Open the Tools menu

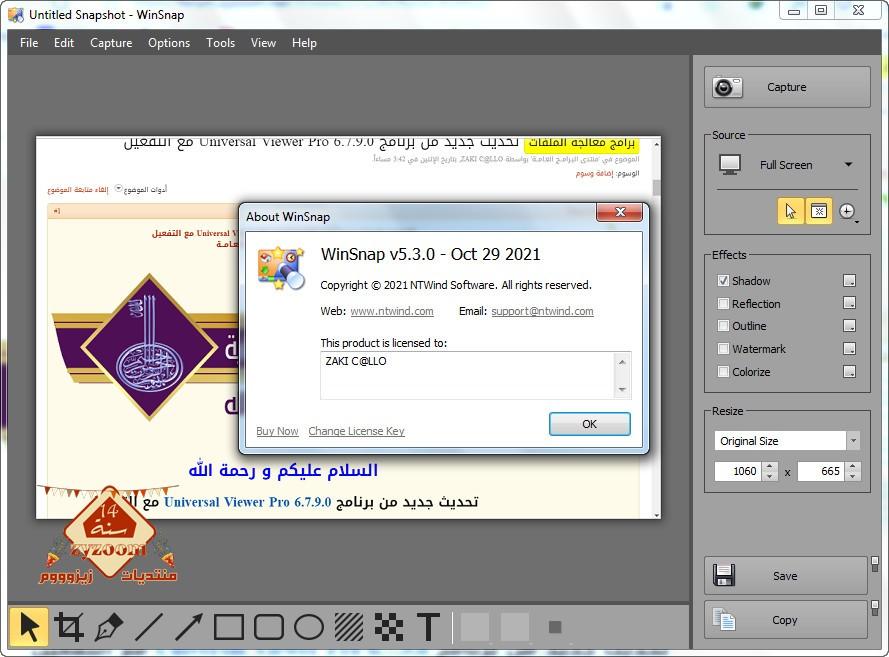(x=221, y=43)
